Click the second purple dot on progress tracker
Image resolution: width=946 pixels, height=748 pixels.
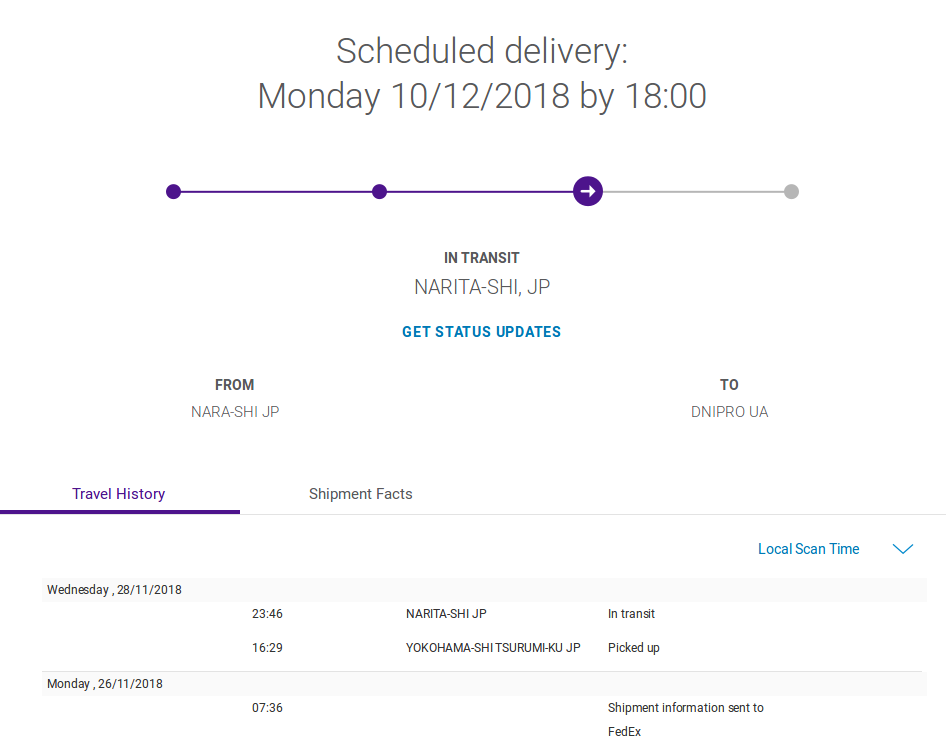(x=379, y=192)
